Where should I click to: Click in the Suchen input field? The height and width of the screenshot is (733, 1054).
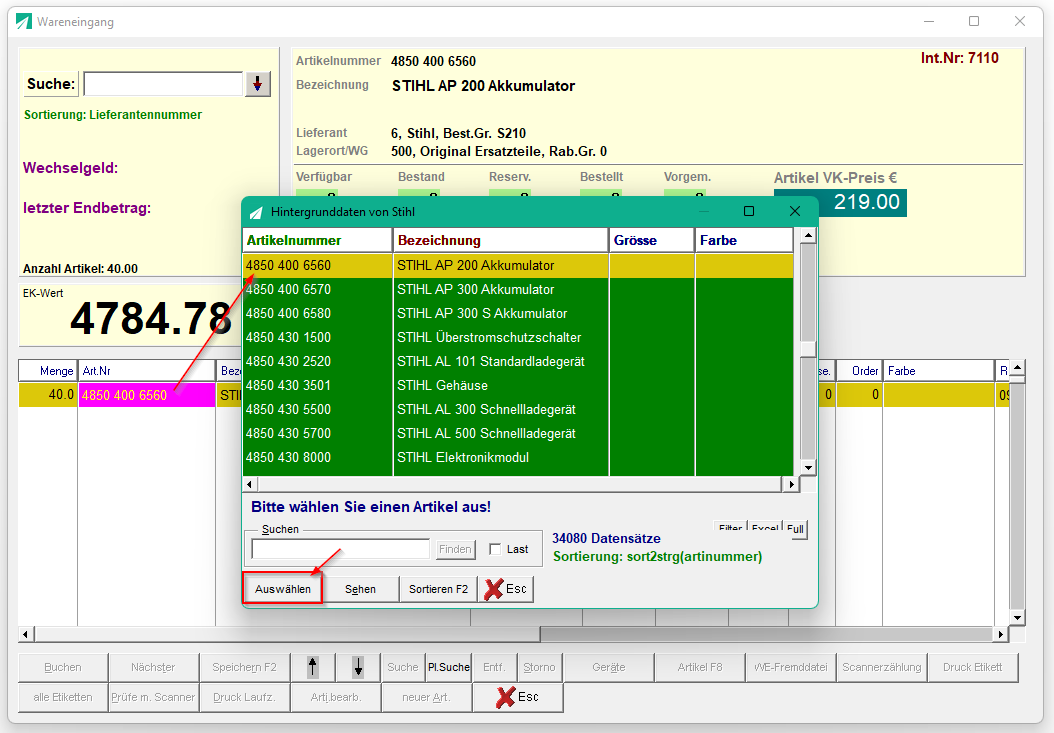pos(340,549)
